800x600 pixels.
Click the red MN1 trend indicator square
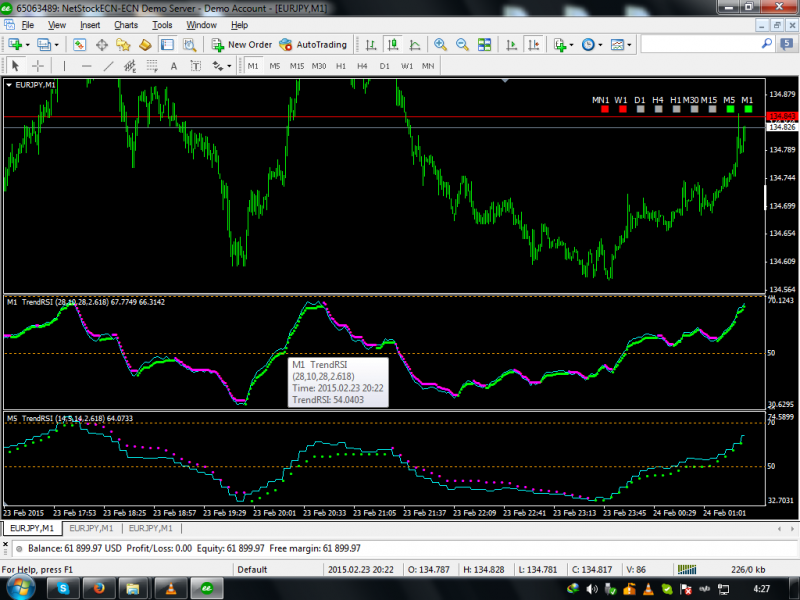tap(604, 109)
